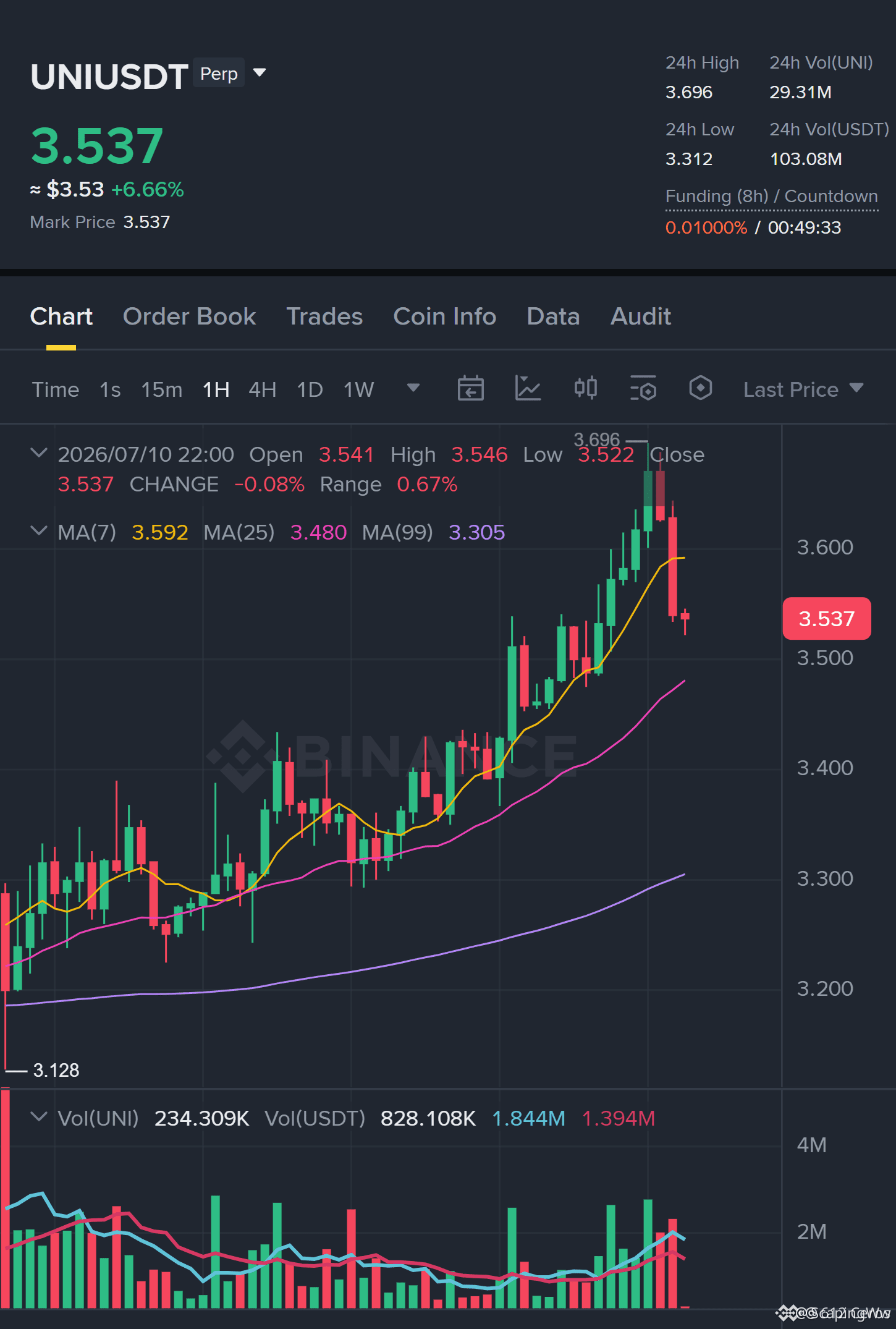The image size is (896, 1329).
Task: Click the 24h High value 3.696
Action: (x=689, y=92)
